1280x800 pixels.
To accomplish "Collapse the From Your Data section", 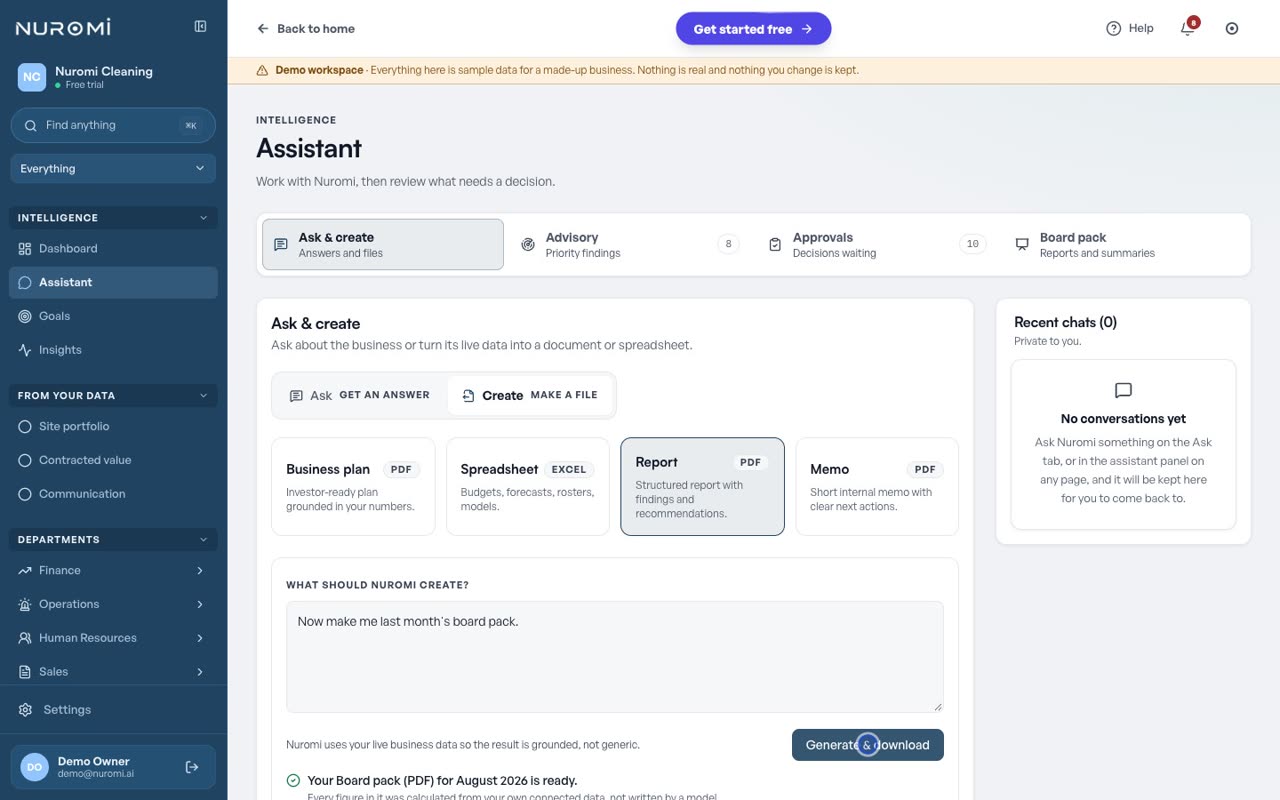I will tap(113, 396).
